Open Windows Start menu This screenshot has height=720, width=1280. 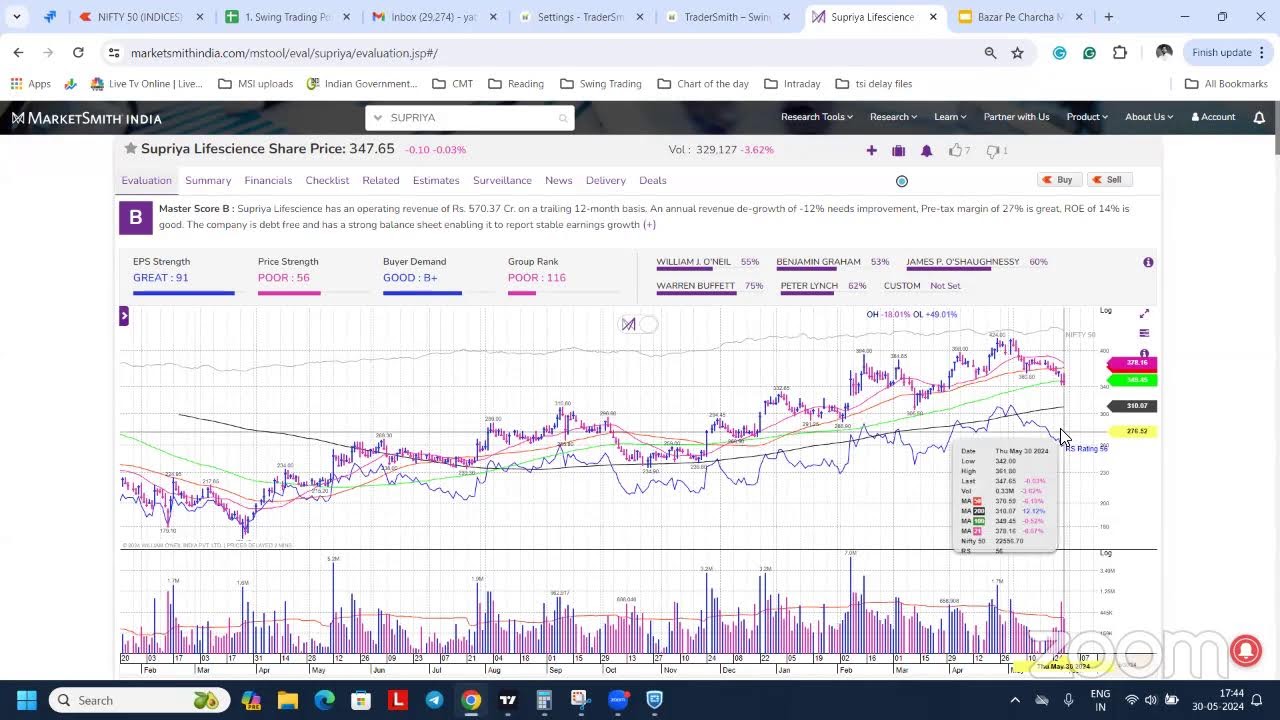click(x=26, y=700)
